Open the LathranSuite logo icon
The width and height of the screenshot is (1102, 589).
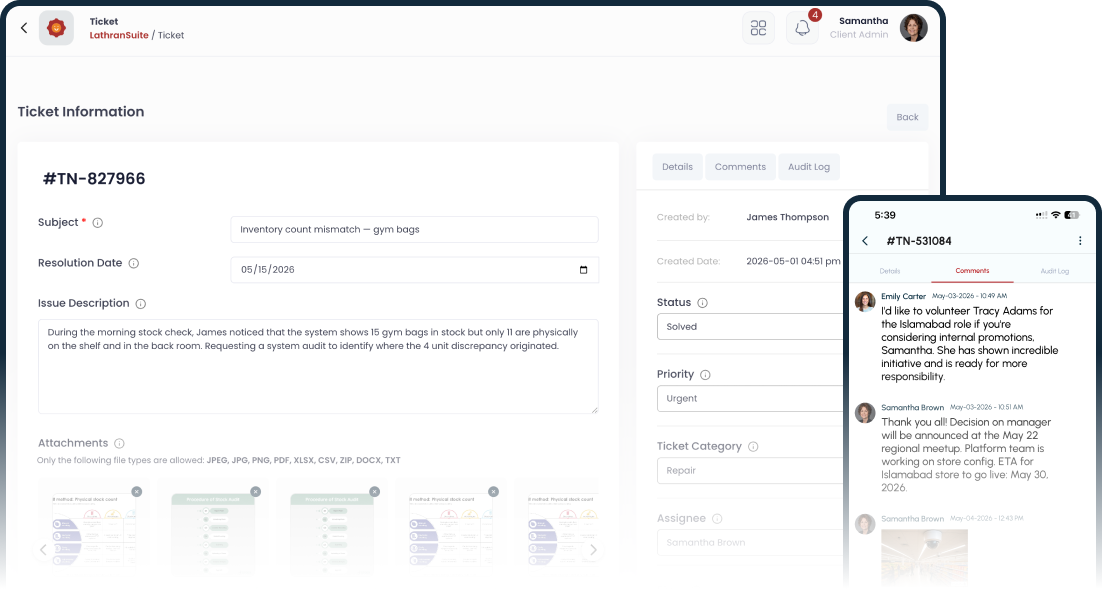tap(56, 28)
